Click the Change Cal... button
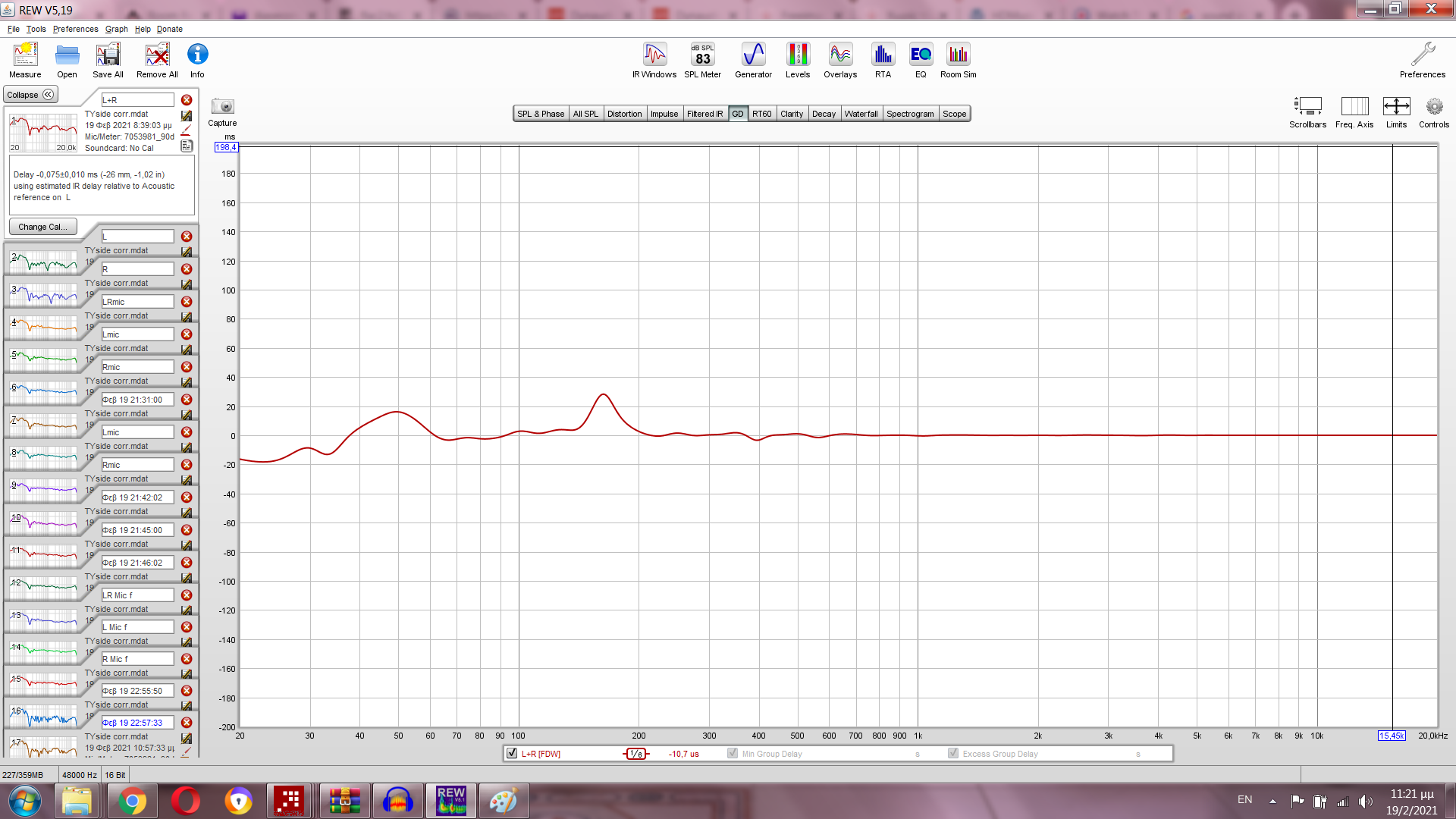The height and width of the screenshot is (819, 1456). (42, 227)
